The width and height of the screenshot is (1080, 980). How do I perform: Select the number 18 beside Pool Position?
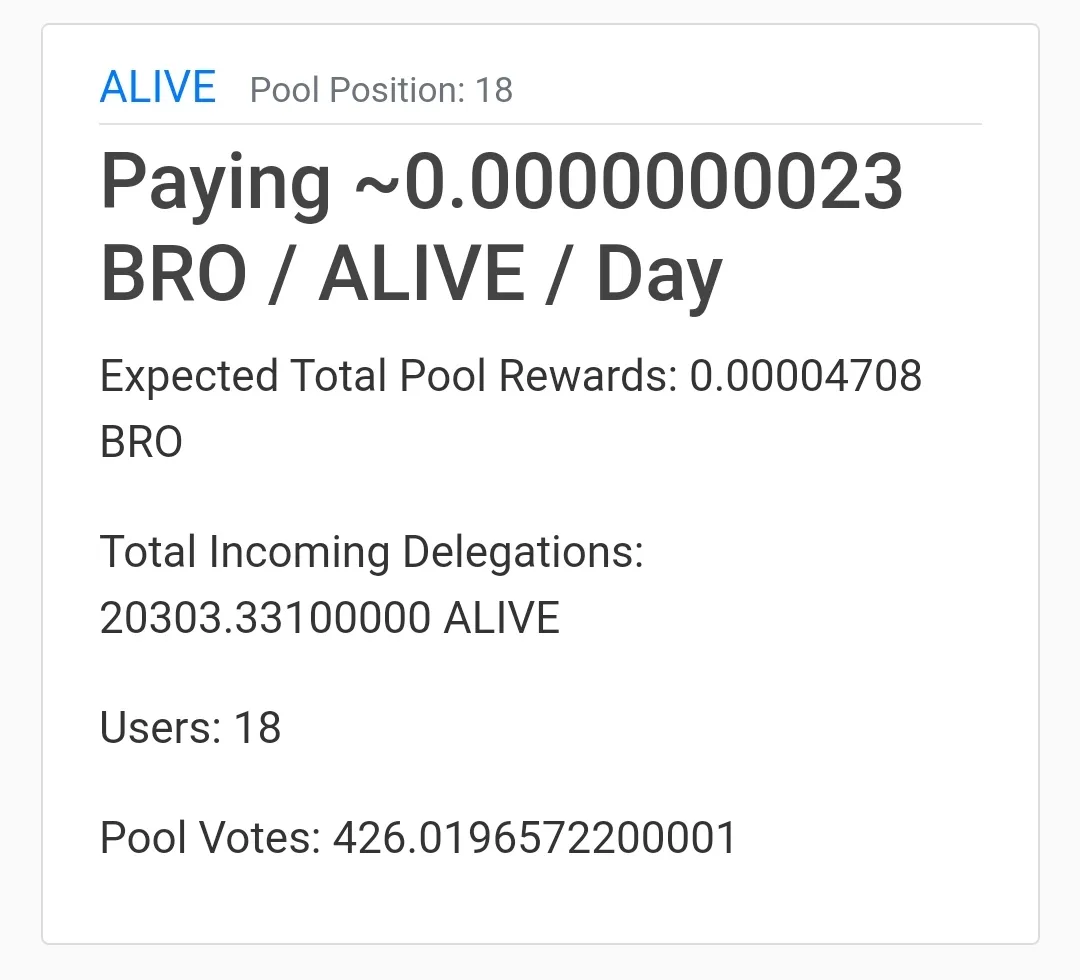point(494,90)
